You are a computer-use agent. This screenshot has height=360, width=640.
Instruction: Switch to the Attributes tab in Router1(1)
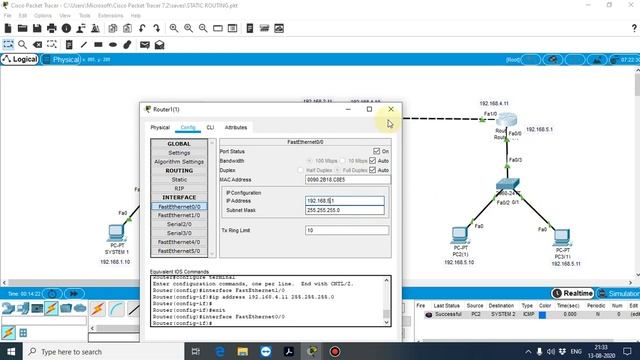click(x=236, y=127)
